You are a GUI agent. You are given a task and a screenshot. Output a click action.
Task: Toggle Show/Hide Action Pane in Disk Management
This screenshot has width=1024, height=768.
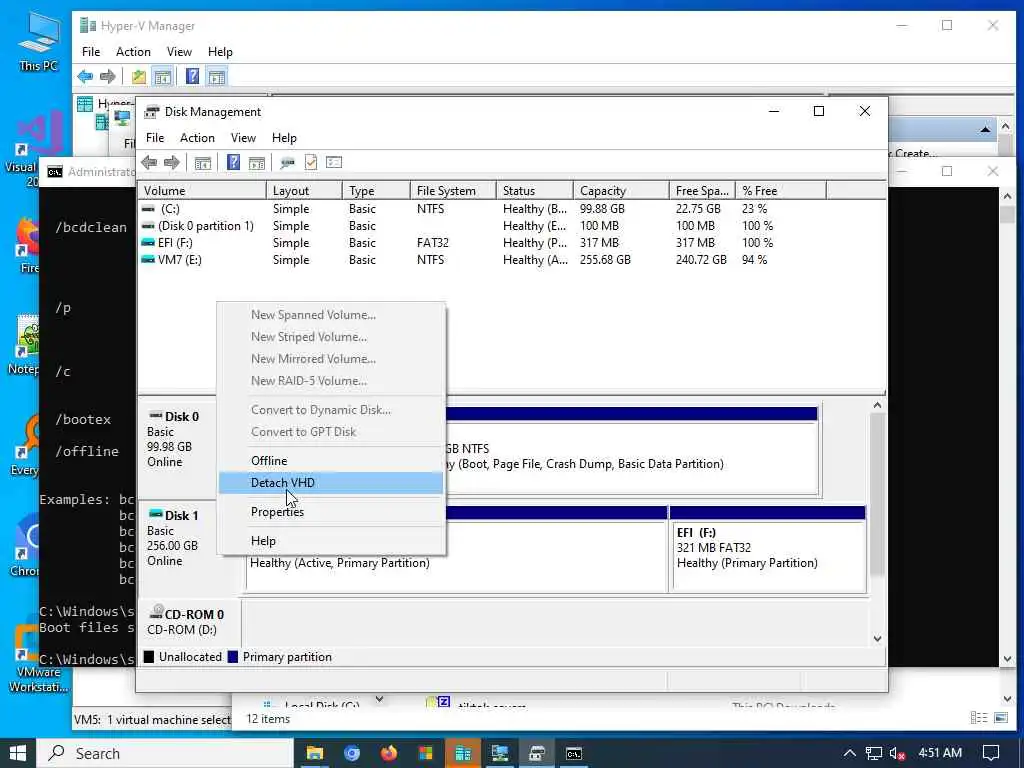(257, 163)
